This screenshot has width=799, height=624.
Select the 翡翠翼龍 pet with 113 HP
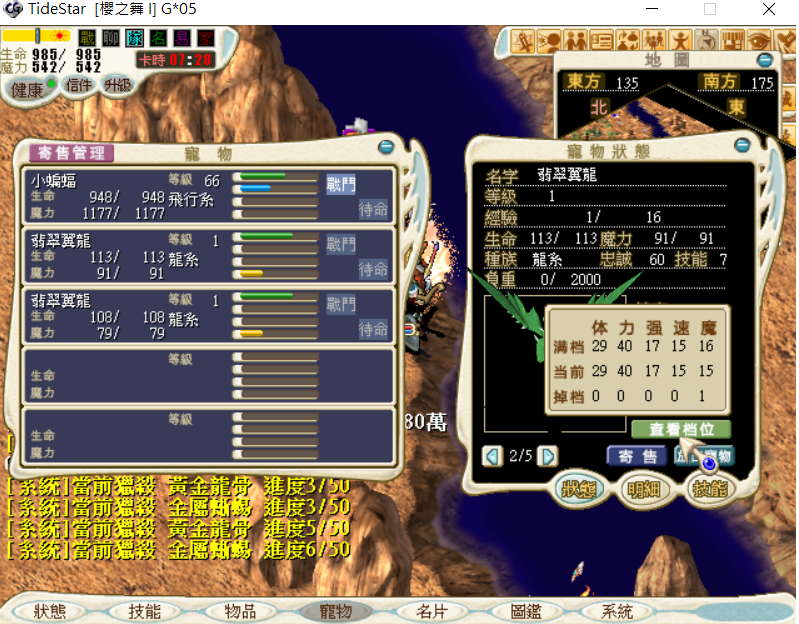pos(209,256)
